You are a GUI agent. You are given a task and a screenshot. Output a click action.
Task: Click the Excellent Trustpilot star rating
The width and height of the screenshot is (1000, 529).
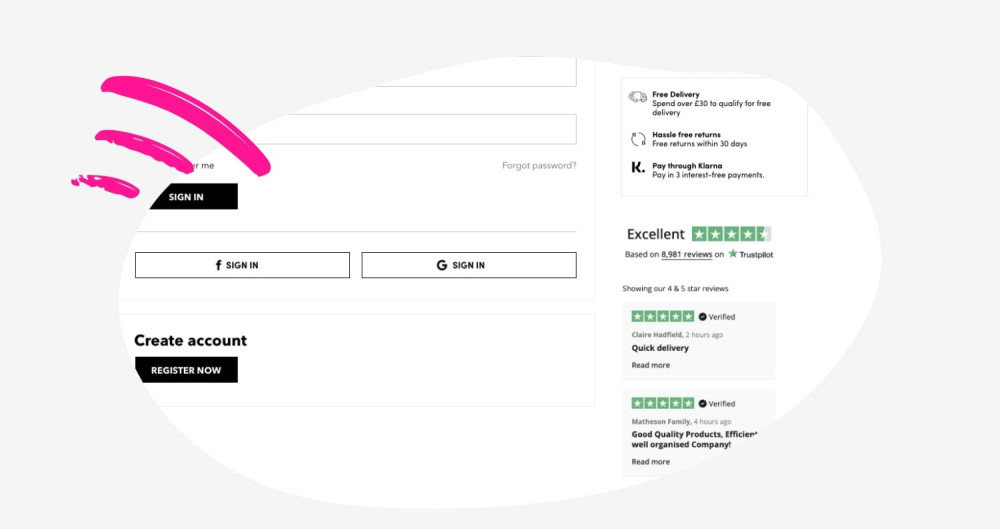731,234
